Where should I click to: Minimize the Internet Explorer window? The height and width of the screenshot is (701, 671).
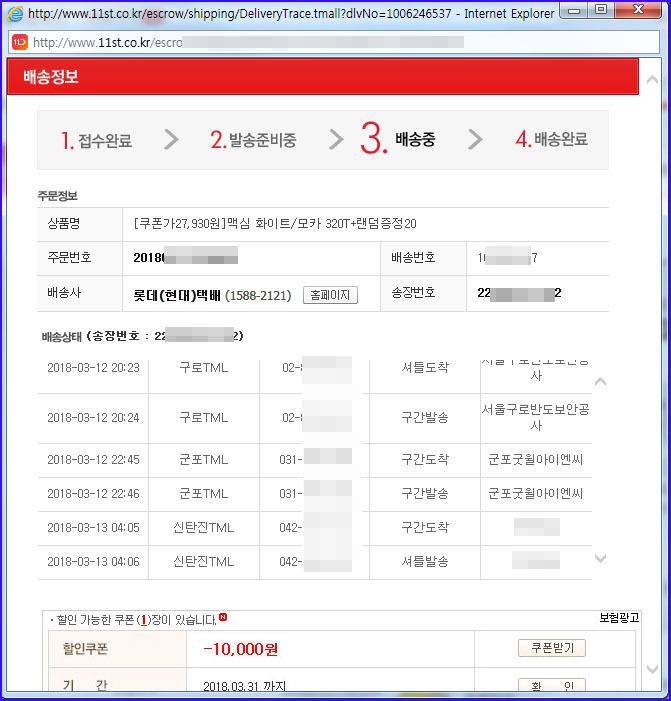point(574,11)
